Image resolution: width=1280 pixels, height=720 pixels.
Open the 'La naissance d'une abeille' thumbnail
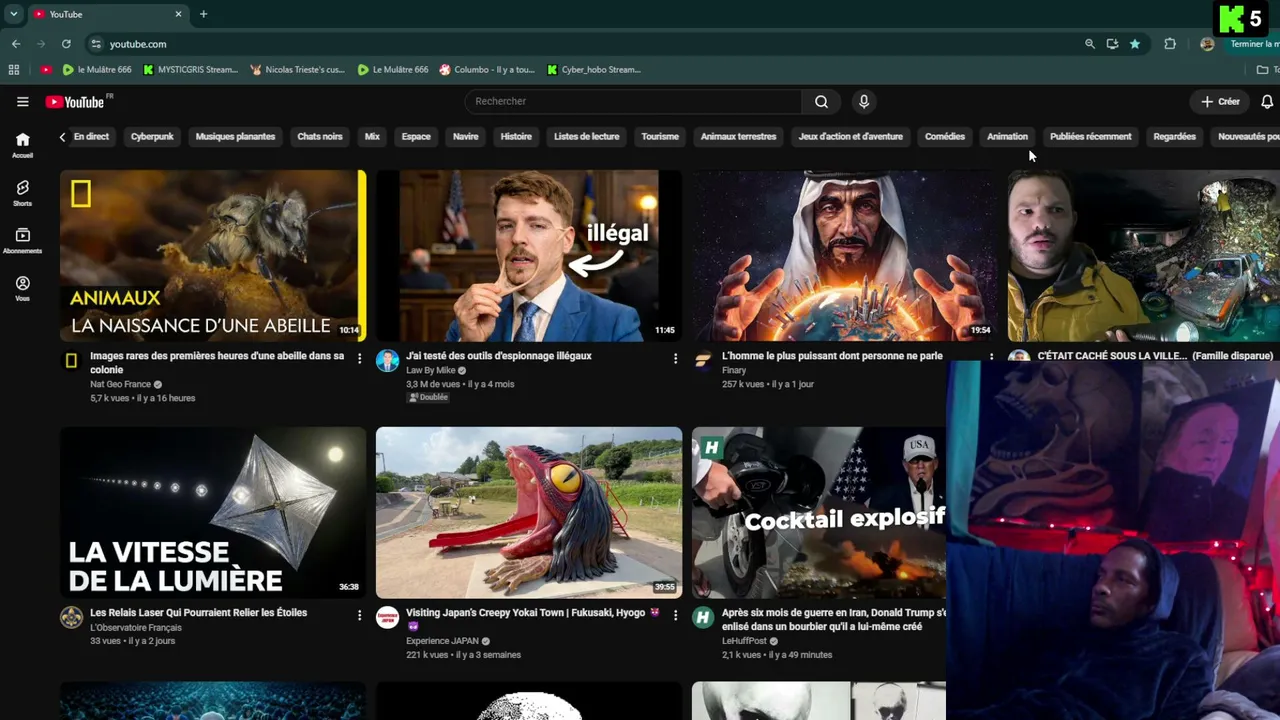[x=213, y=256]
